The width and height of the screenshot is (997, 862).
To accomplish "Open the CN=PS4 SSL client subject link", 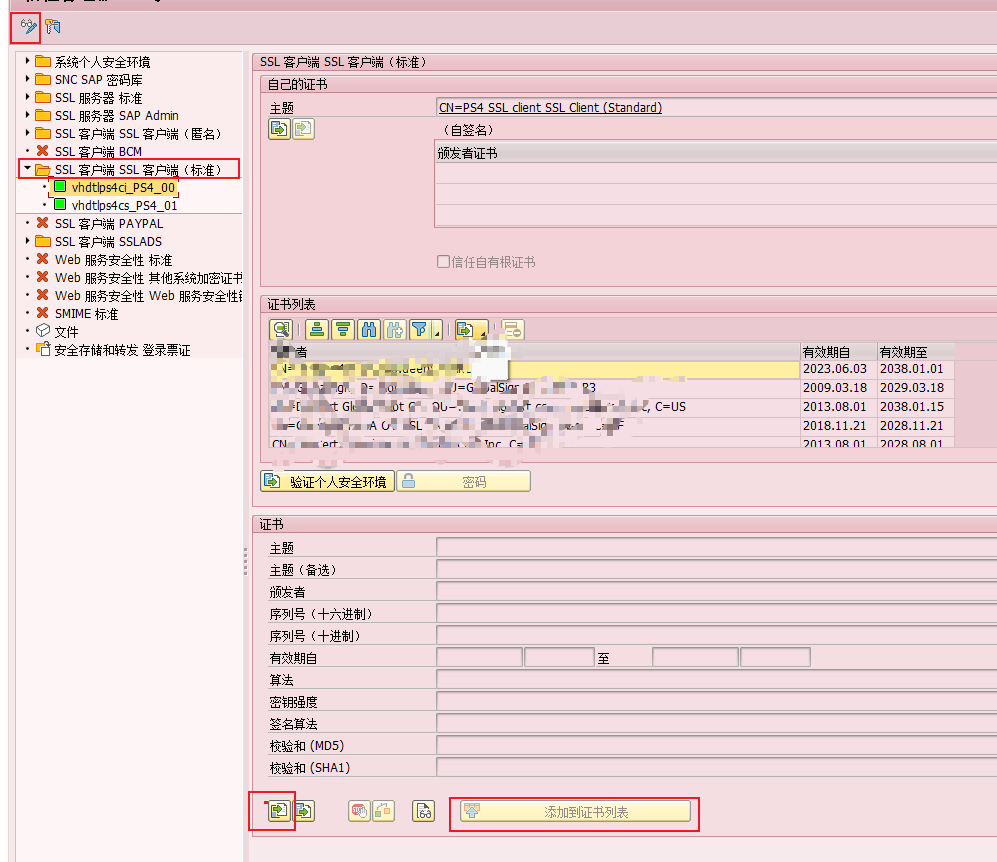I will pyautogui.click(x=550, y=107).
